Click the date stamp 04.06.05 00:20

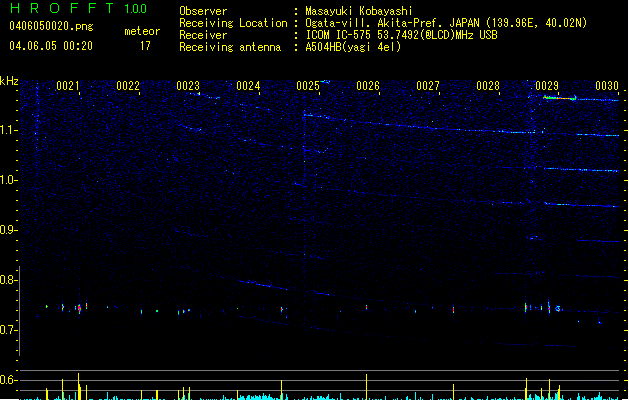click(x=51, y=46)
